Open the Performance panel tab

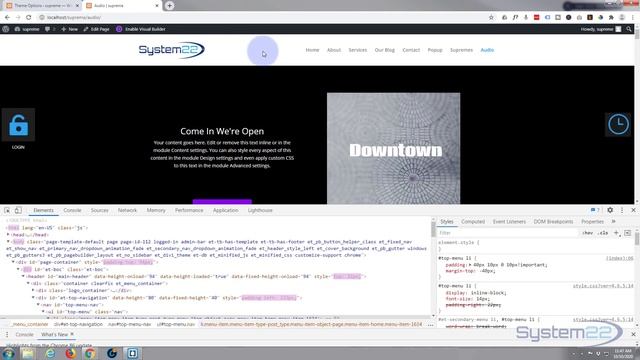pyautogui.click(x=189, y=210)
